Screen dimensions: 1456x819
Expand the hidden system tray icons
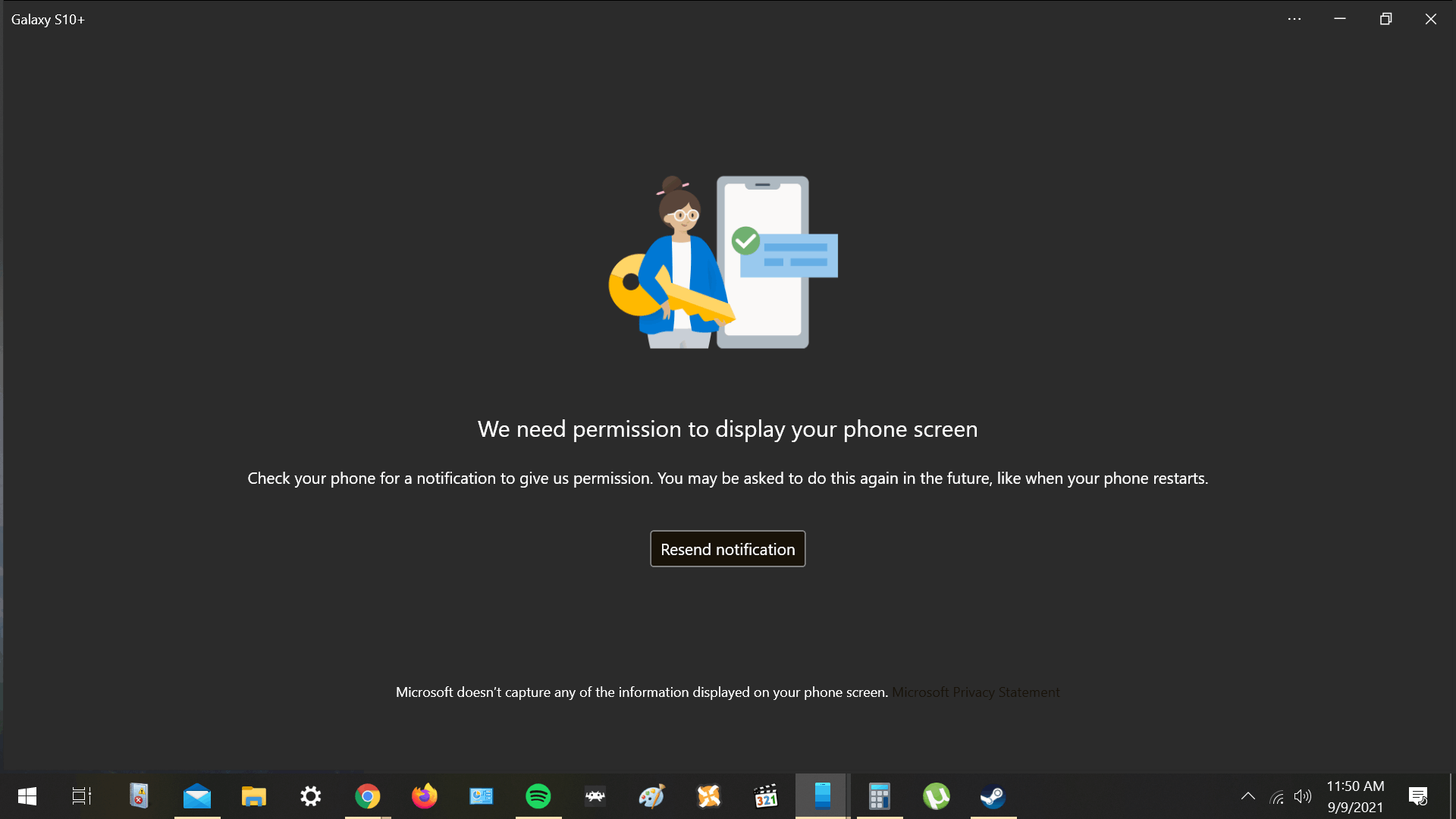point(1247,796)
